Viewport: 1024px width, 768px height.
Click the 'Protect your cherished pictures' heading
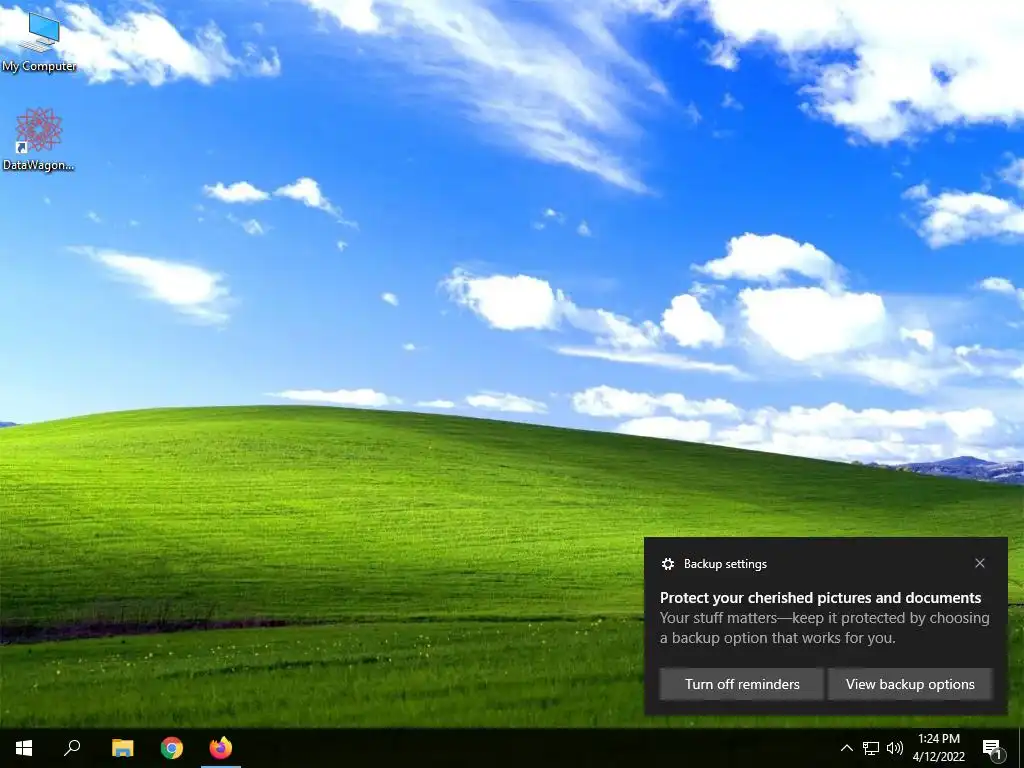click(x=820, y=598)
